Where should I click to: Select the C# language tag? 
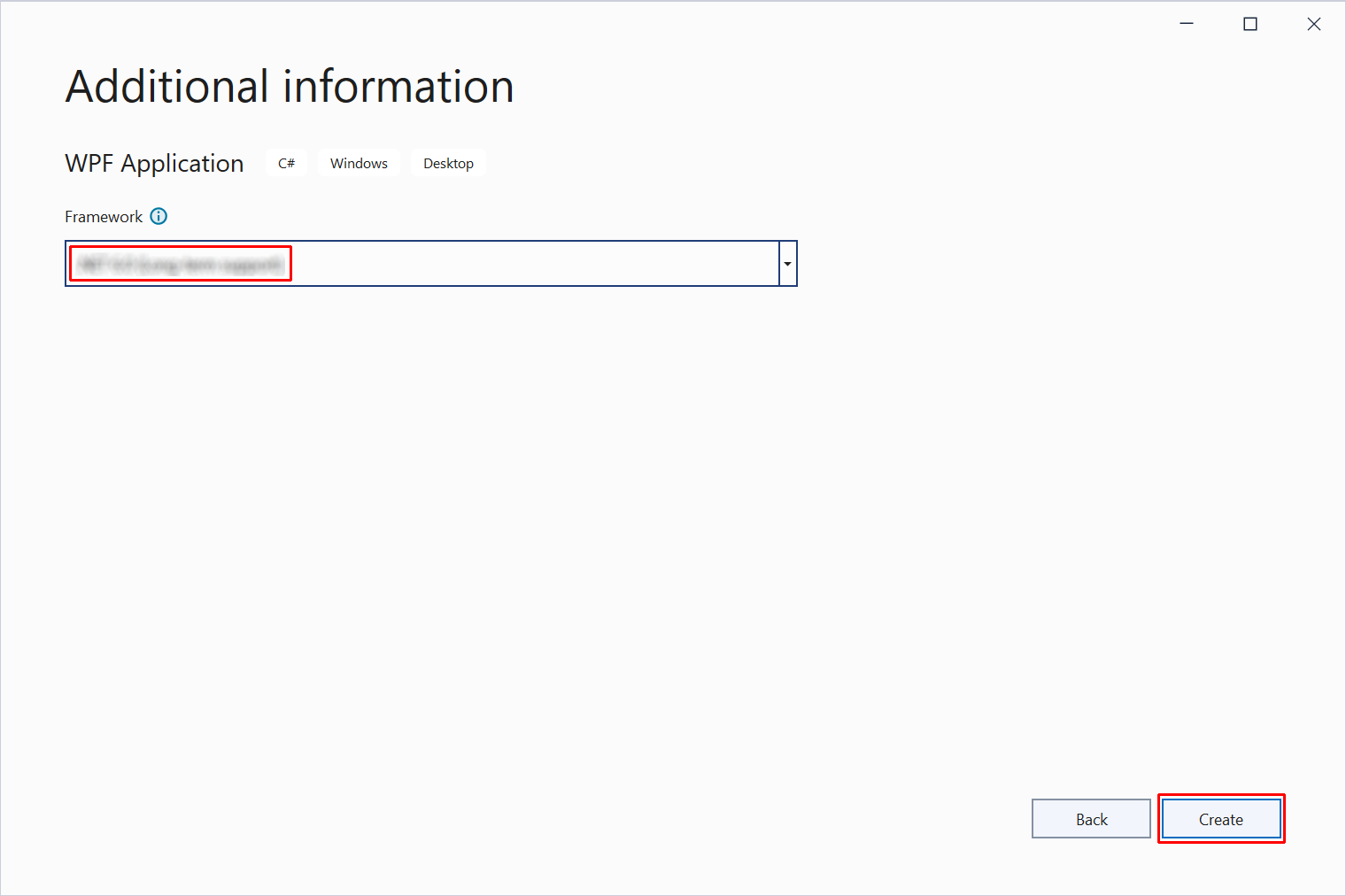[x=286, y=163]
